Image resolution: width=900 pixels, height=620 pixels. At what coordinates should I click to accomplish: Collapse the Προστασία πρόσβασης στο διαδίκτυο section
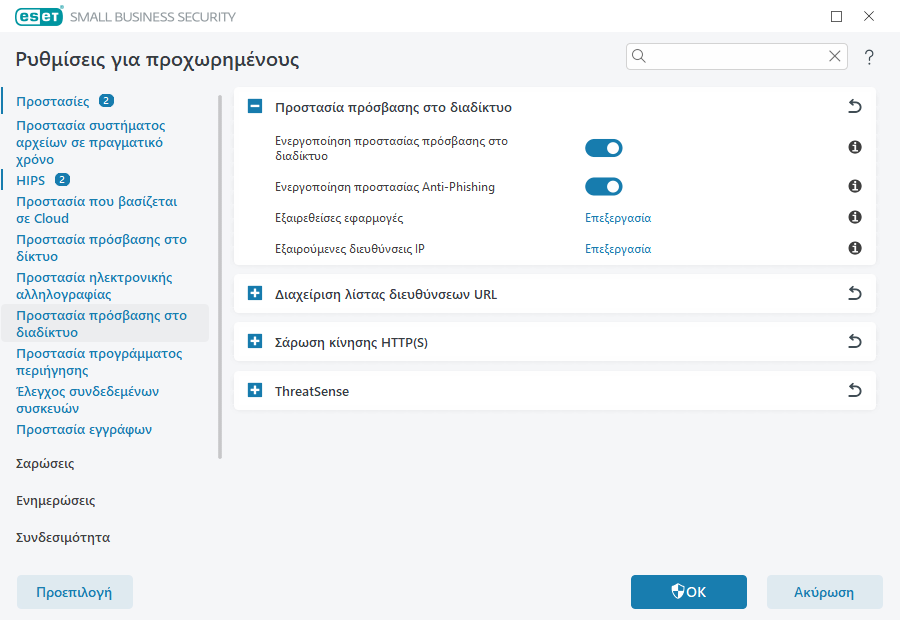(x=255, y=106)
